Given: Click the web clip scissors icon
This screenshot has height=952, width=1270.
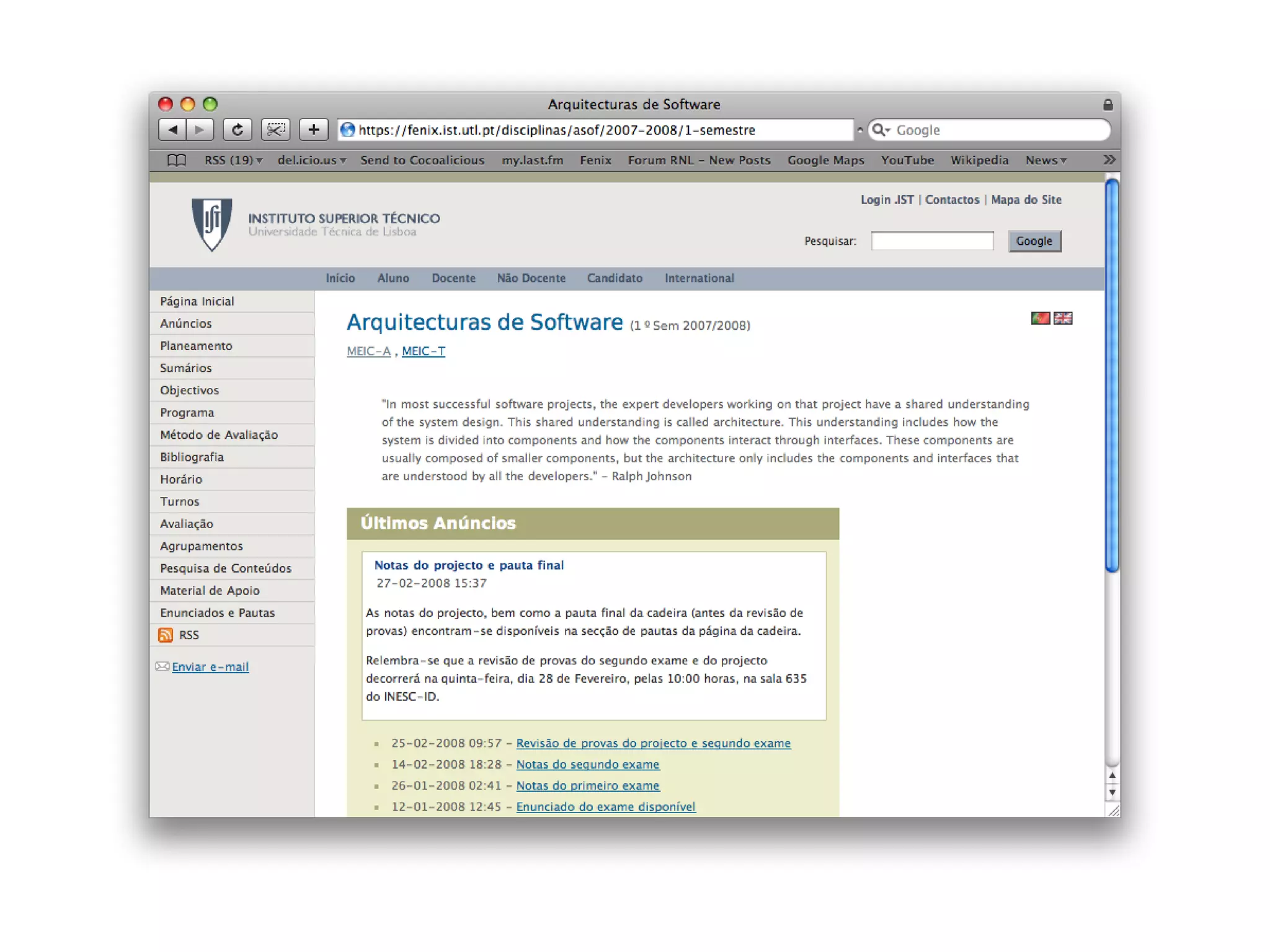Looking at the screenshot, I should click(x=275, y=130).
